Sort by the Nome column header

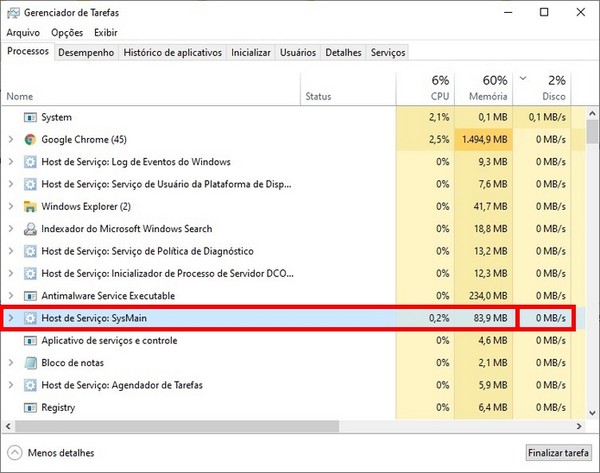tap(151, 89)
